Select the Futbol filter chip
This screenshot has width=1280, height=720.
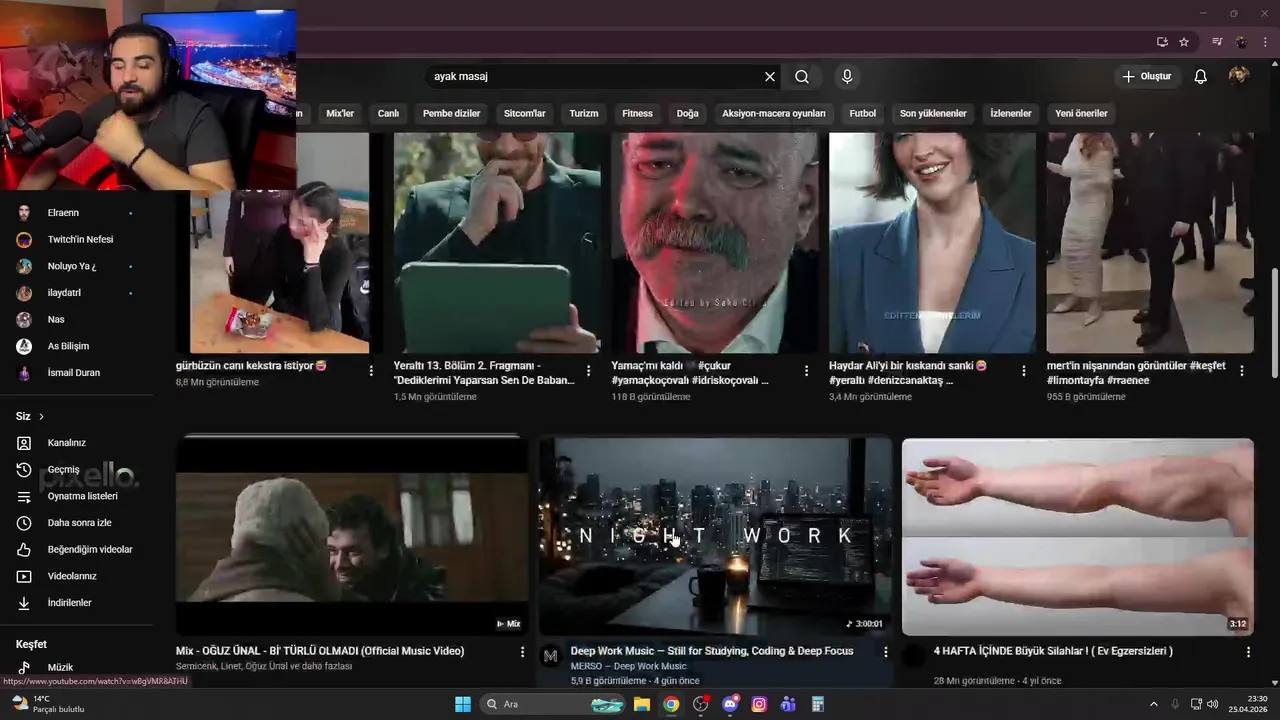tap(863, 113)
